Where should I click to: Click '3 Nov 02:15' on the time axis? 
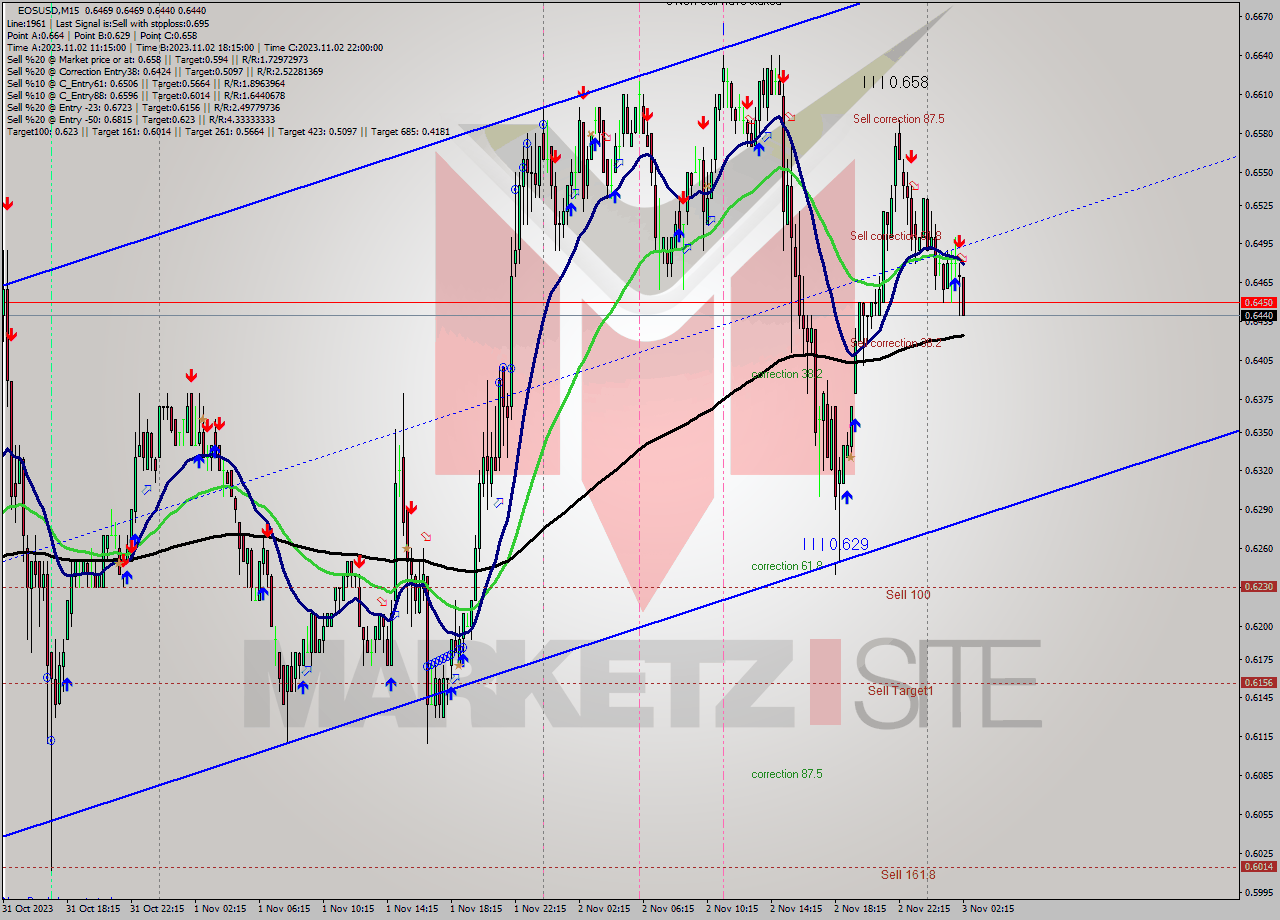tap(990, 909)
